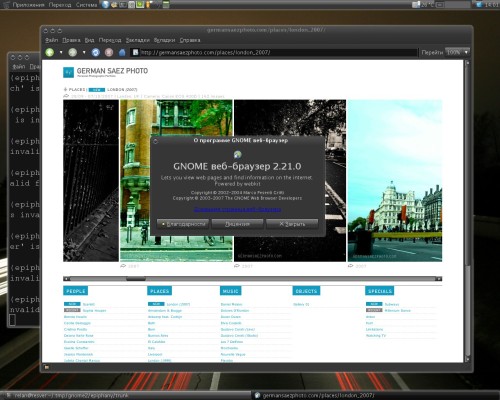This screenshot has width=500, height=400.
Task: Open the browser's Переход menu
Action: (110, 40)
